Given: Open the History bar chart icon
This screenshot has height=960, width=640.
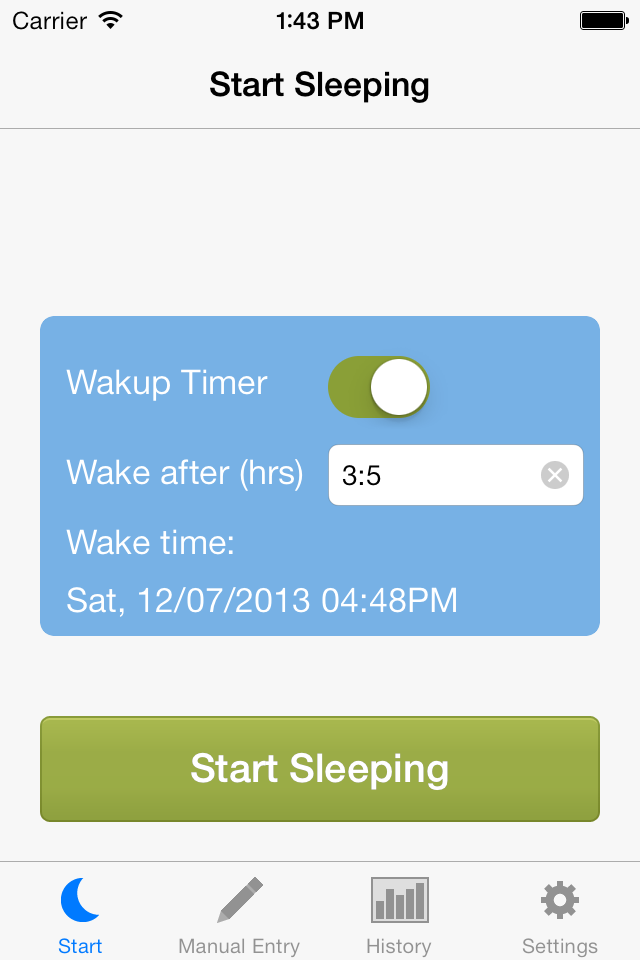Looking at the screenshot, I should click(399, 899).
